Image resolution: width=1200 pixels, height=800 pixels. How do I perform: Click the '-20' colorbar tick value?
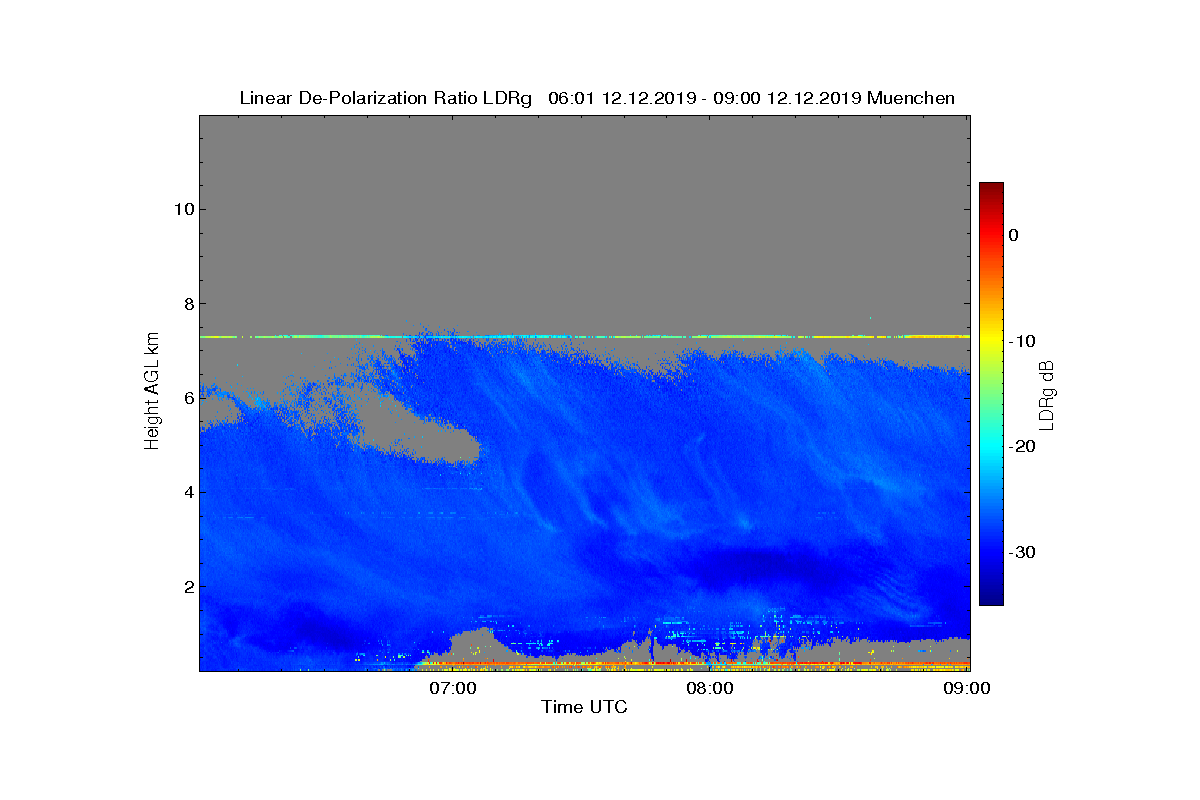(x=1022, y=447)
